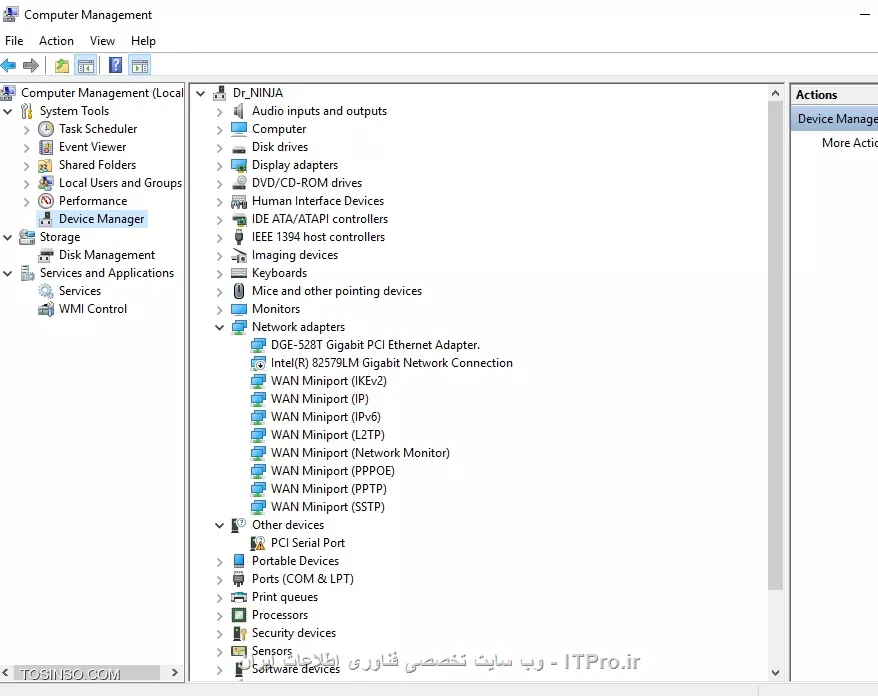Expand the Task Scheduler node arrow
Screen dimensions: 878x696
pos(26,130)
